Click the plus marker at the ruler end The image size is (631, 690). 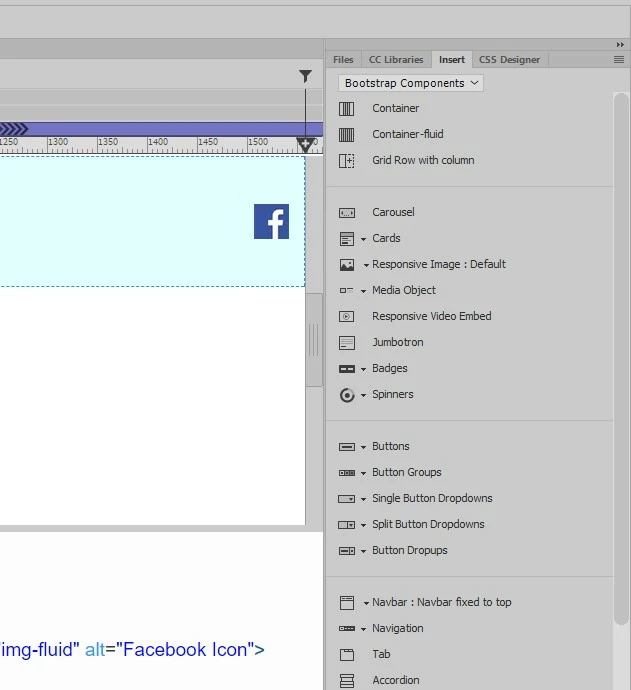(305, 144)
